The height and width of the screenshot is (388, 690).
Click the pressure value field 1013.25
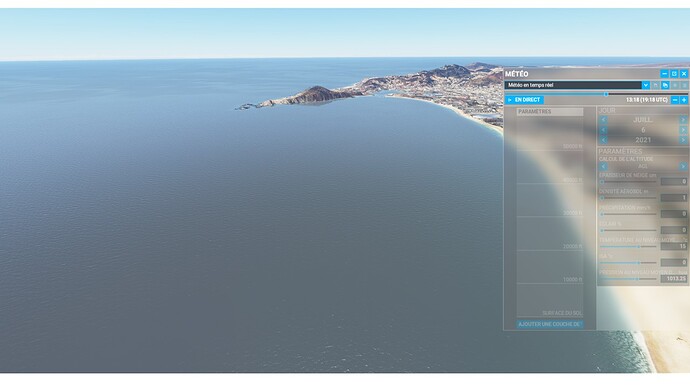[673, 279]
